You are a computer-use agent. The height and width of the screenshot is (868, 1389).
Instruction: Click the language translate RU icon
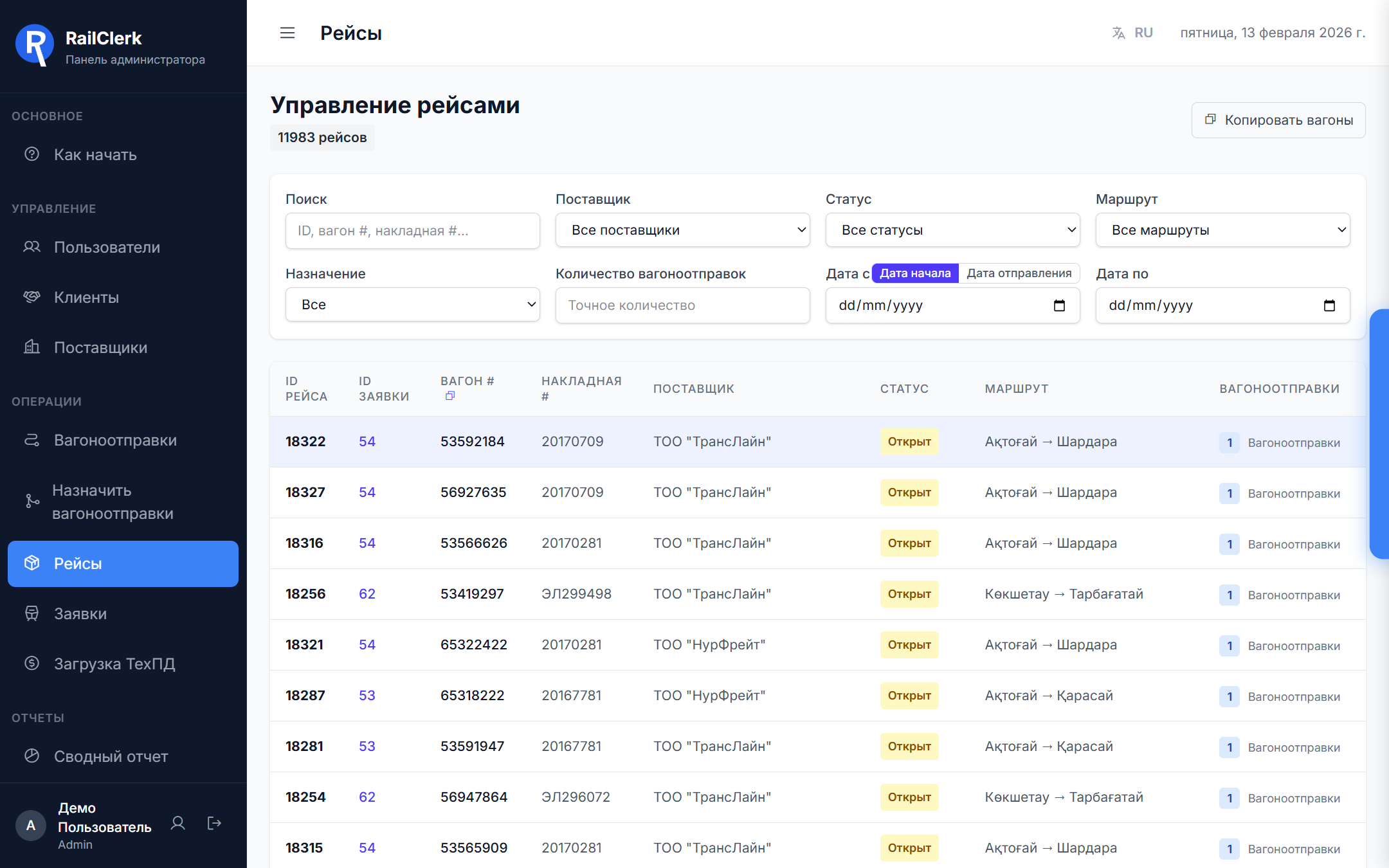coord(1119,33)
